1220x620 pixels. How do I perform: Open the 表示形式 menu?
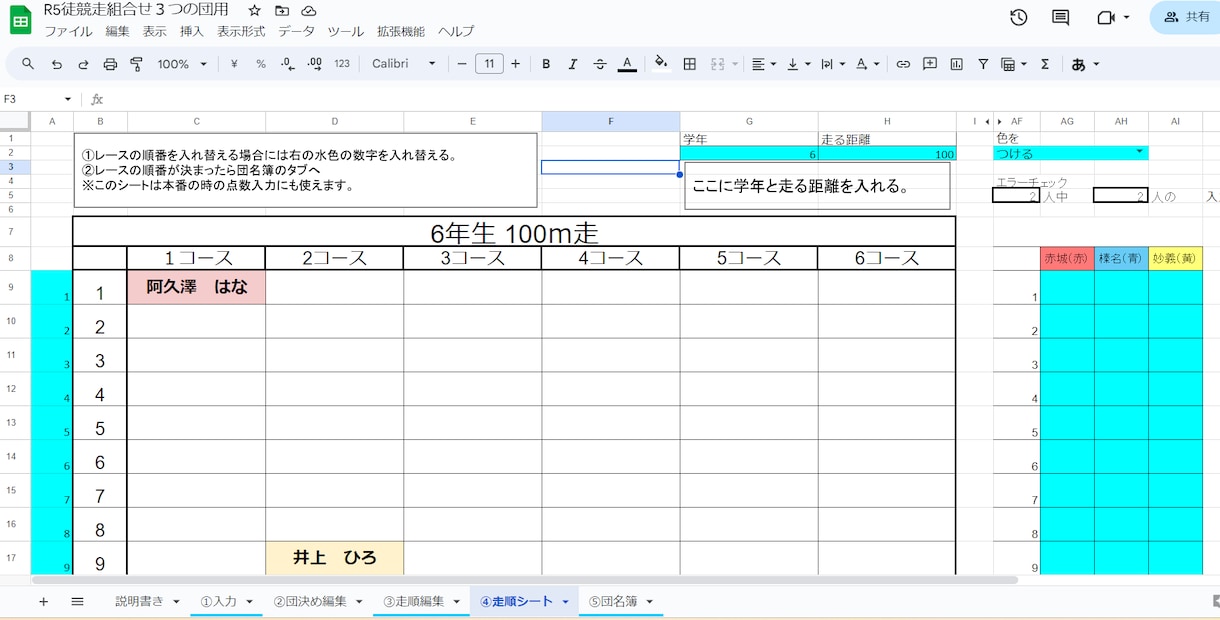(x=241, y=32)
